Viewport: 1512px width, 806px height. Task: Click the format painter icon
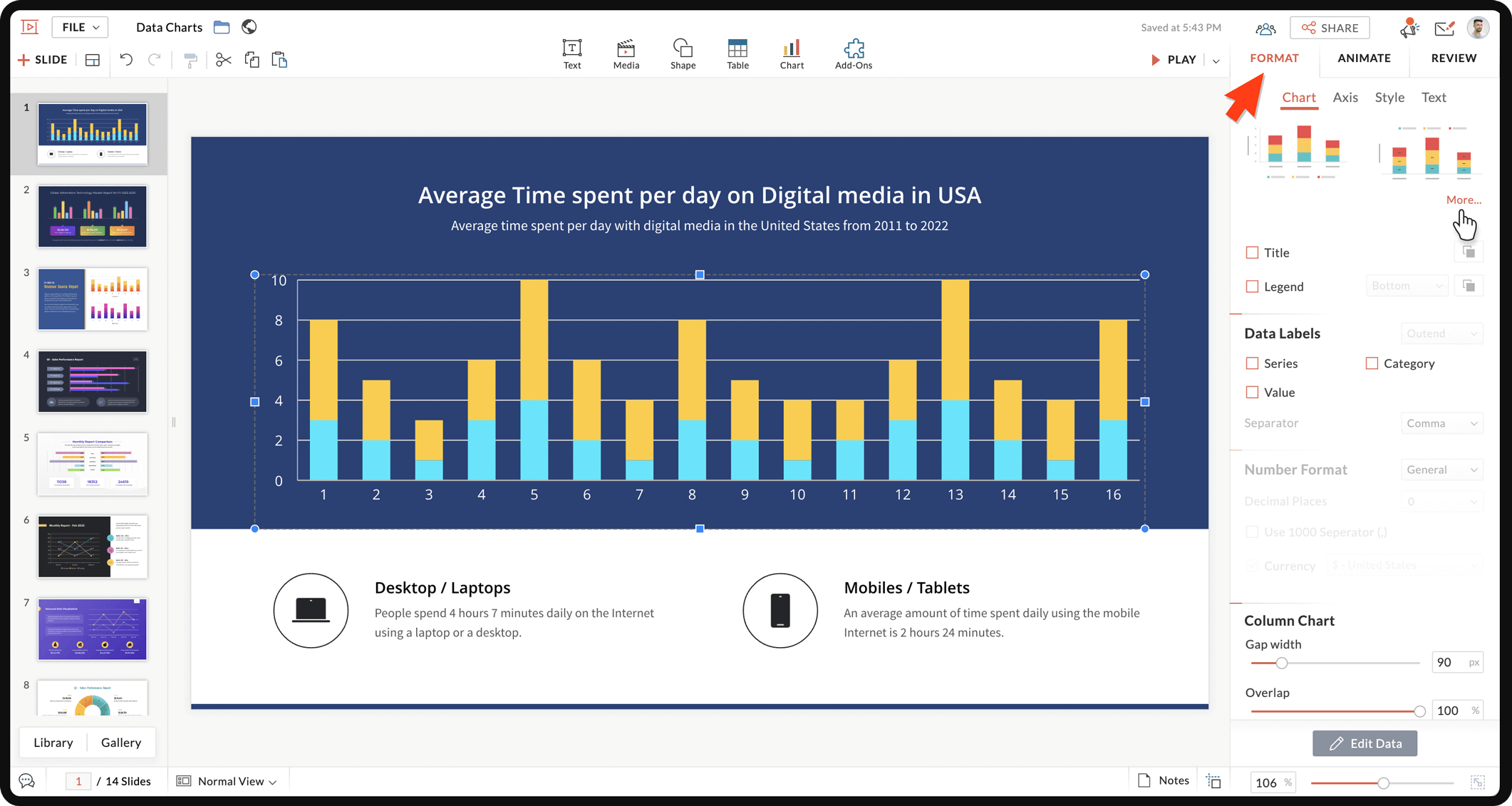coord(190,60)
